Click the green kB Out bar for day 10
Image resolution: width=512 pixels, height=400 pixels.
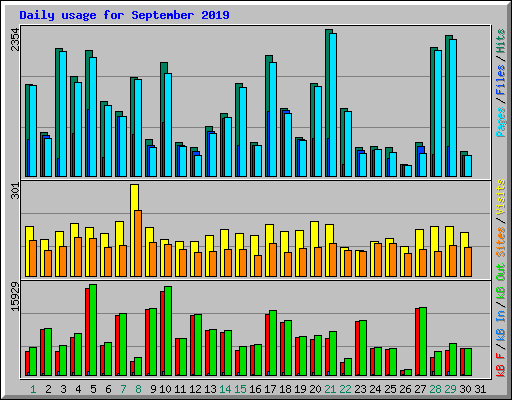click(x=168, y=331)
